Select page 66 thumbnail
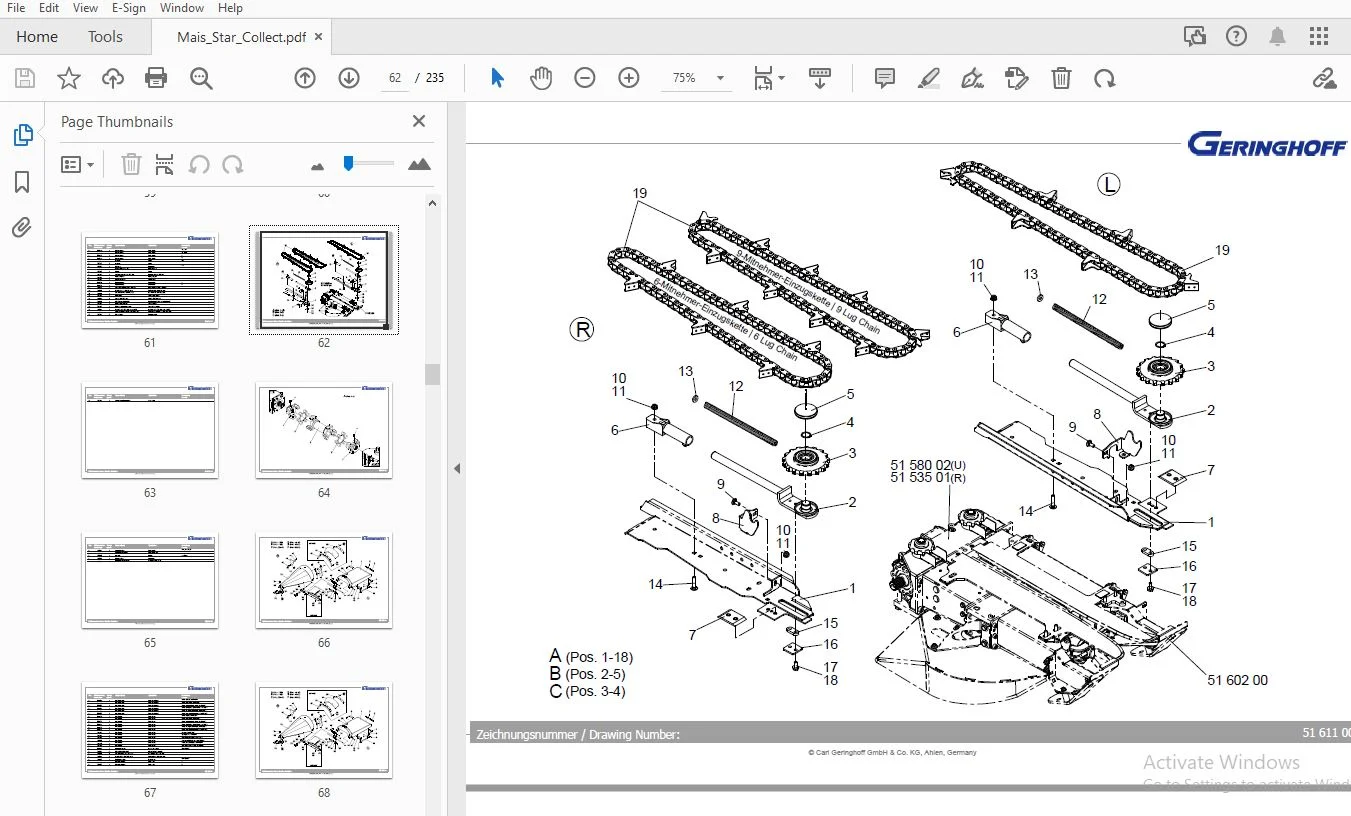This screenshot has height=816, width=1351. click(x=324, y=581)
